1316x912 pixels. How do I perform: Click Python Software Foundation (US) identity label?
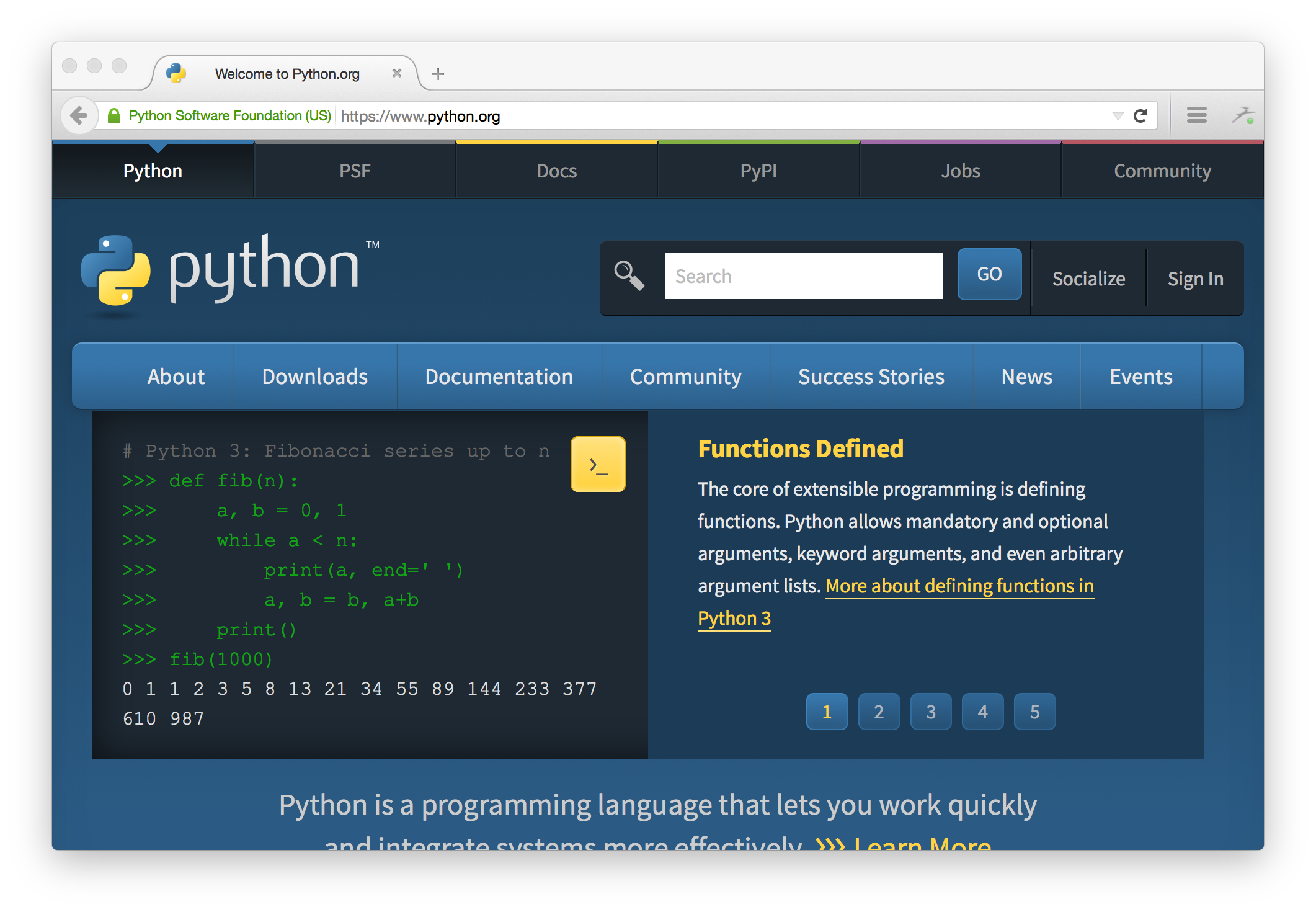click(x=229, y=116)
